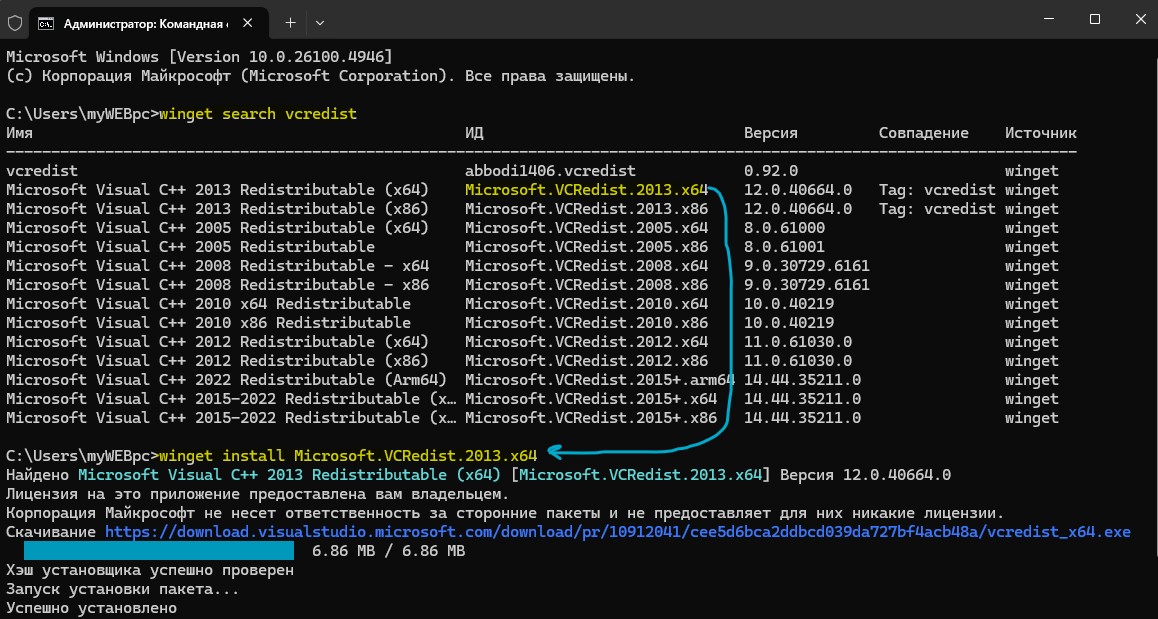Maximize the terminal window
The image size is (1158, 619).
coord(1094,20)
